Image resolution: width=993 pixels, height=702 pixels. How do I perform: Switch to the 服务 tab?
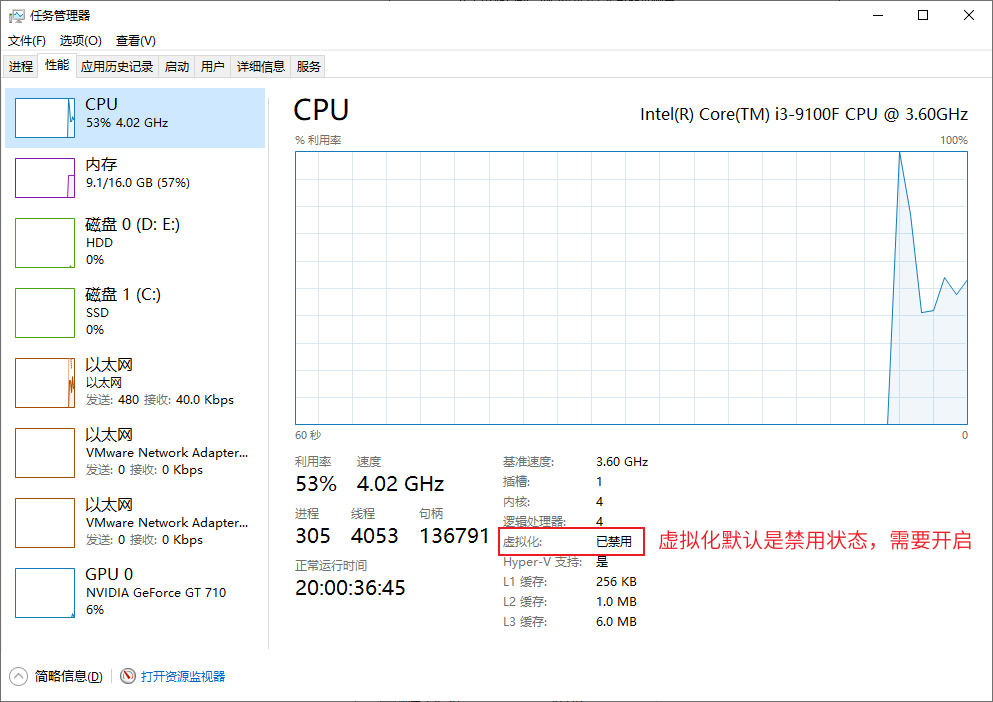(309, 67)
